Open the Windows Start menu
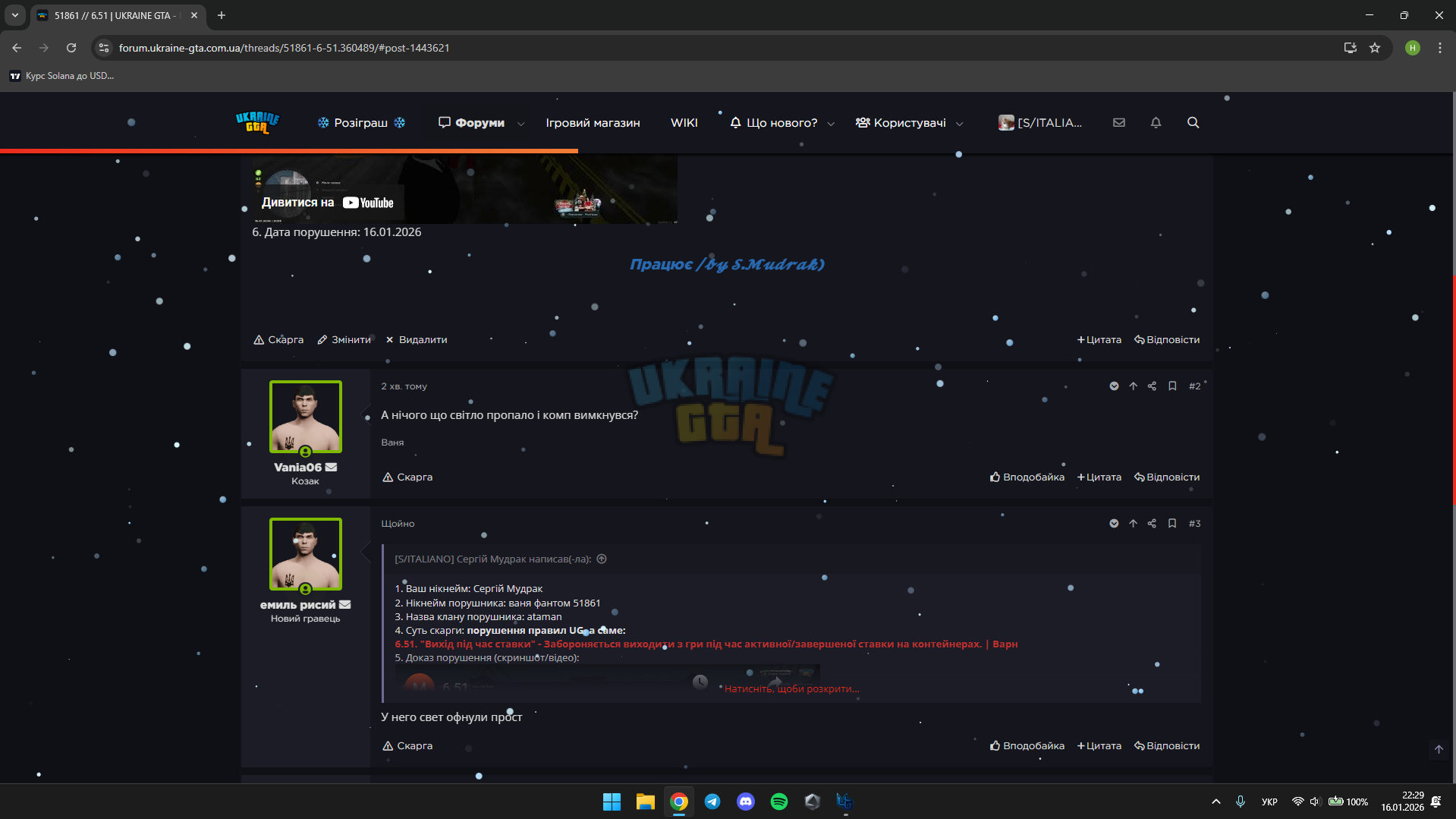This screenshot has width=1456, height=819. click(x=612, y=802)
